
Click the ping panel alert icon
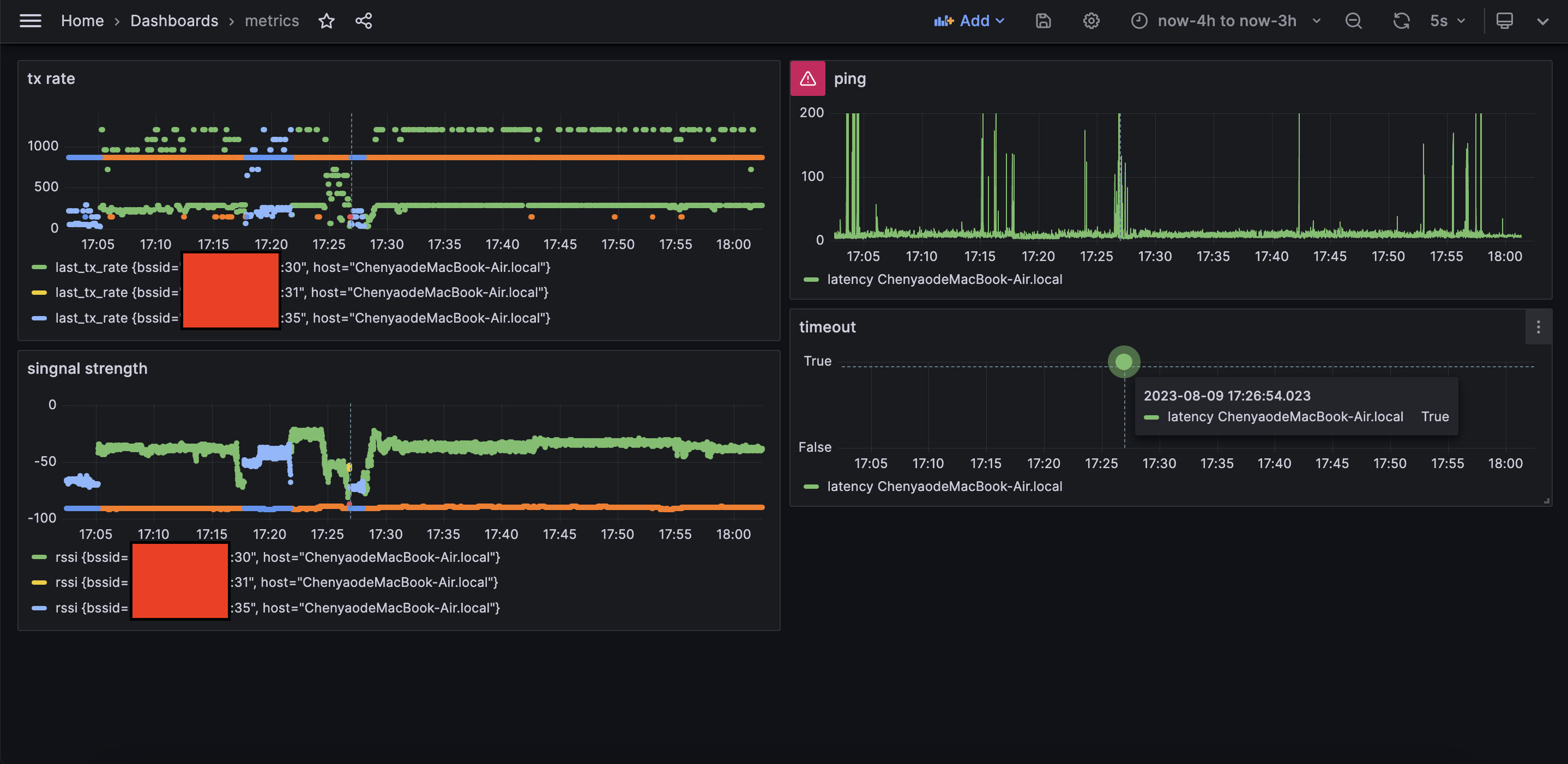[807, 78]
